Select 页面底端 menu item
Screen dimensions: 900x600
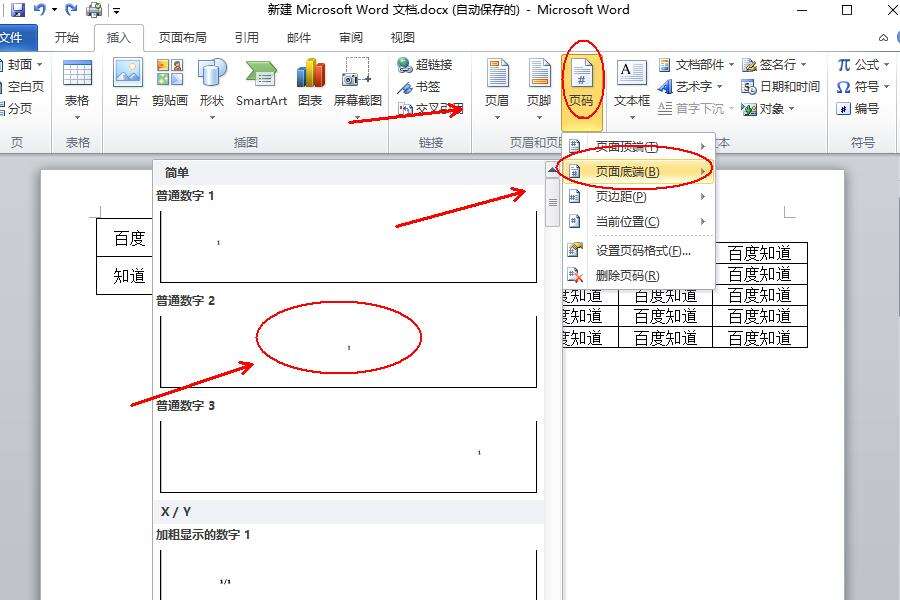tap(638, 172)
